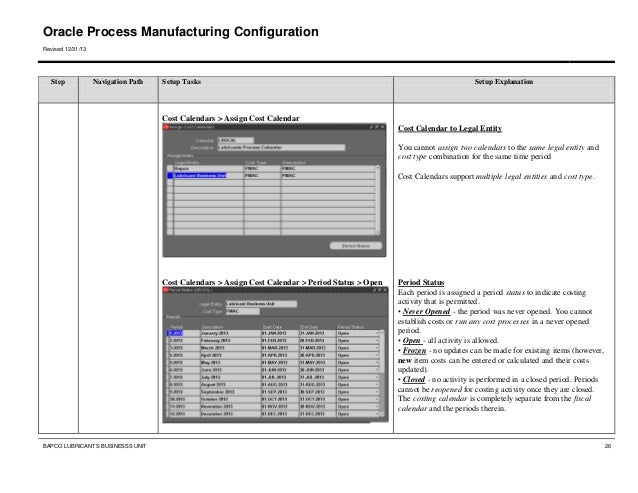638x493 pixels.
Task: Open the Period Status dropdown for October 2013
Action: coord(357,399)
